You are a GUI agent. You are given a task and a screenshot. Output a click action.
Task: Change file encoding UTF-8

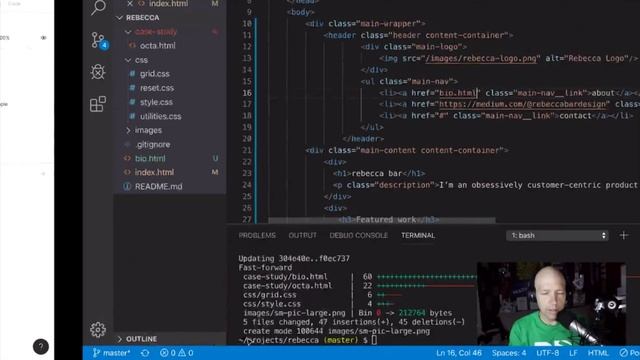pos(547,353)
